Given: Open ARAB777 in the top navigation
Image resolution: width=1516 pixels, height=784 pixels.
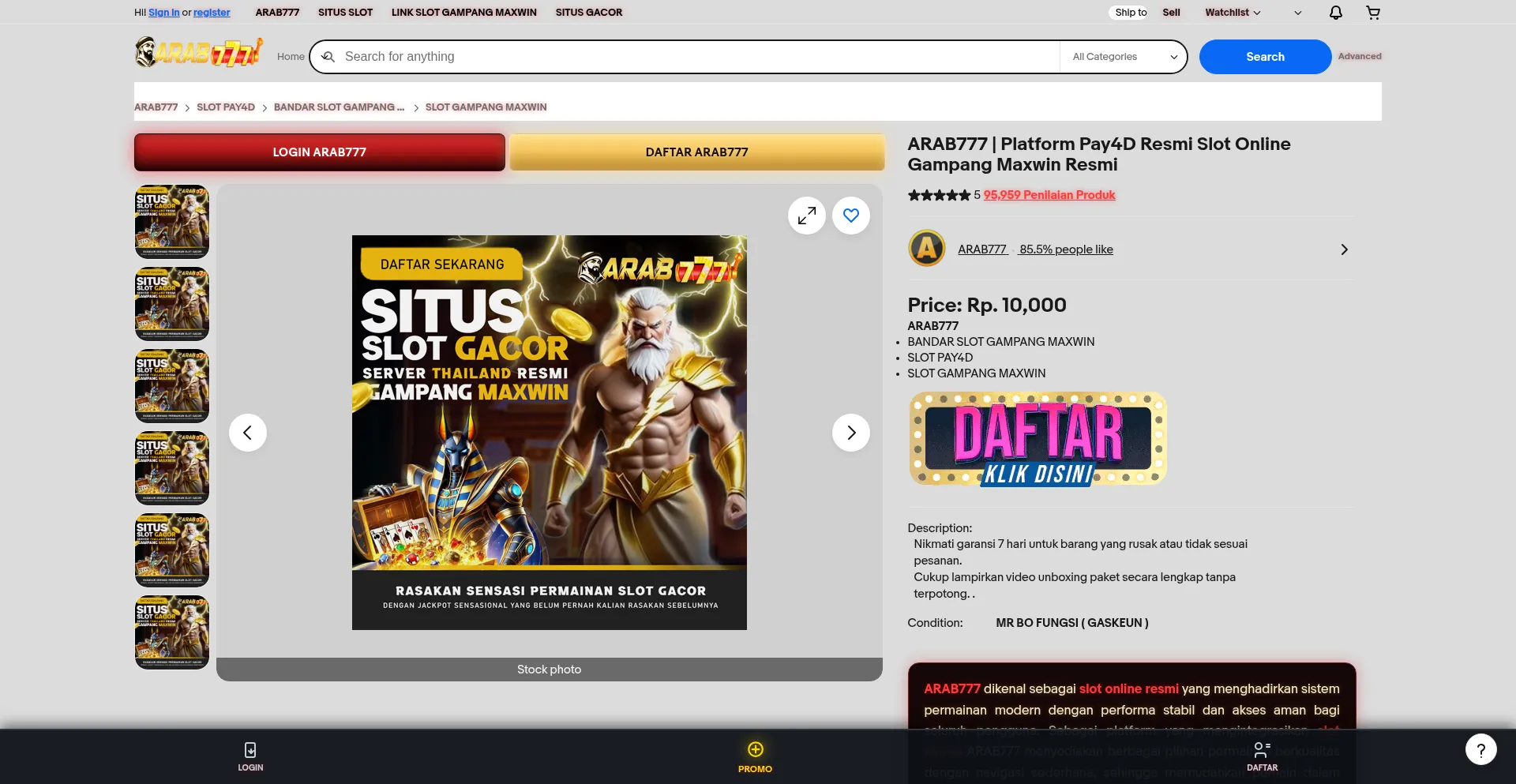Looking at the screenshot, I should click(277, 13).
